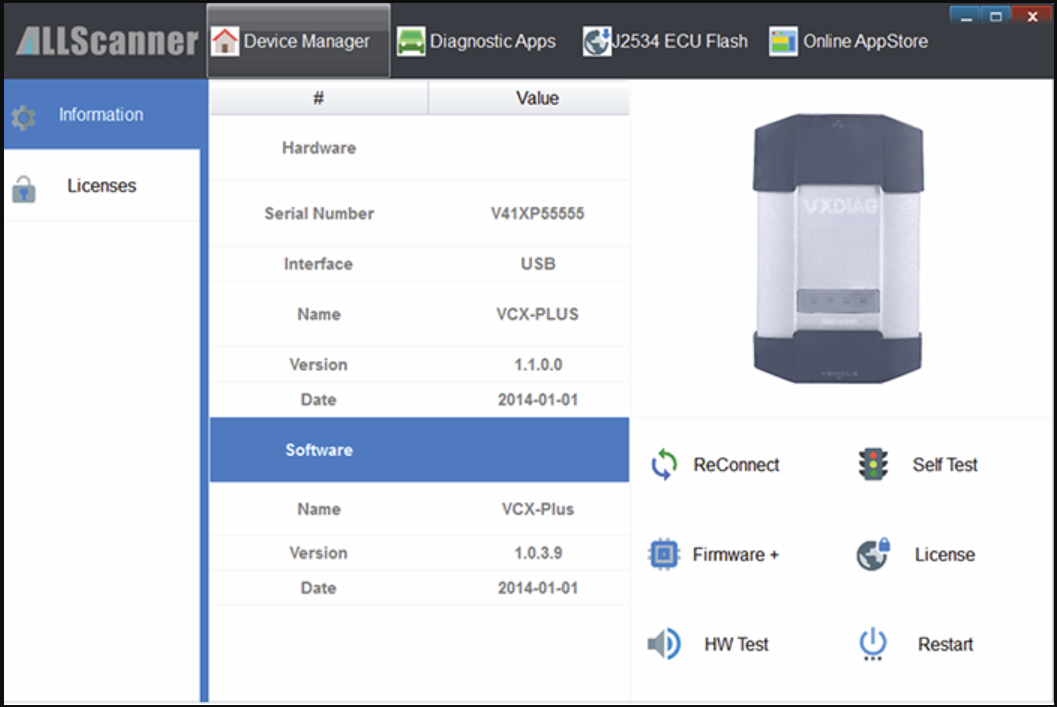Viewport: 1057px width, 707px height.
Task: Click the Value column header
Action: (537, 98)
